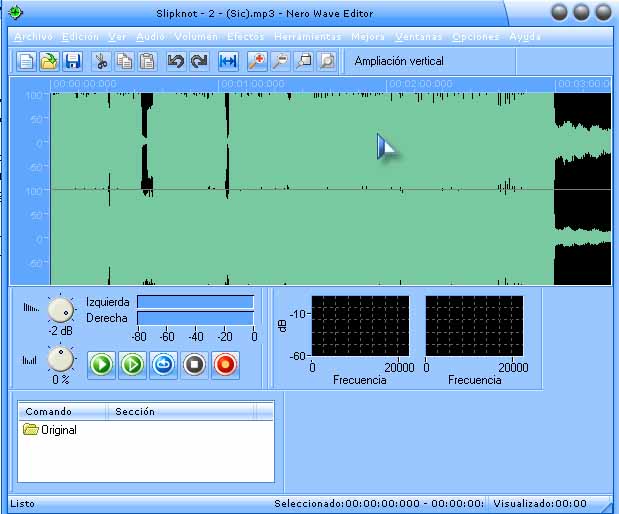Click the 00:00:00:000 timeline marker
The width and height of the screenshot is (619, 514).
[x=84, y=84]
